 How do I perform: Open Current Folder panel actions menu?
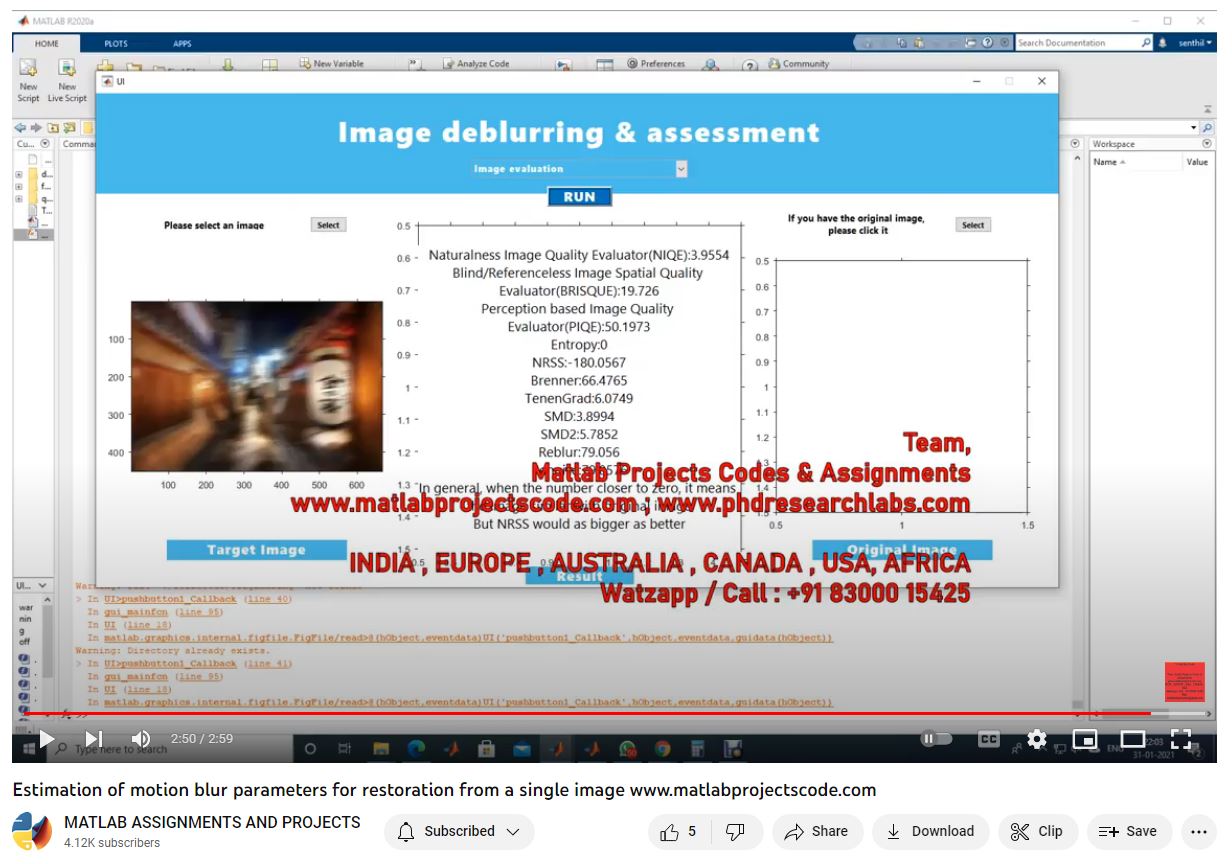coord(45,144)
